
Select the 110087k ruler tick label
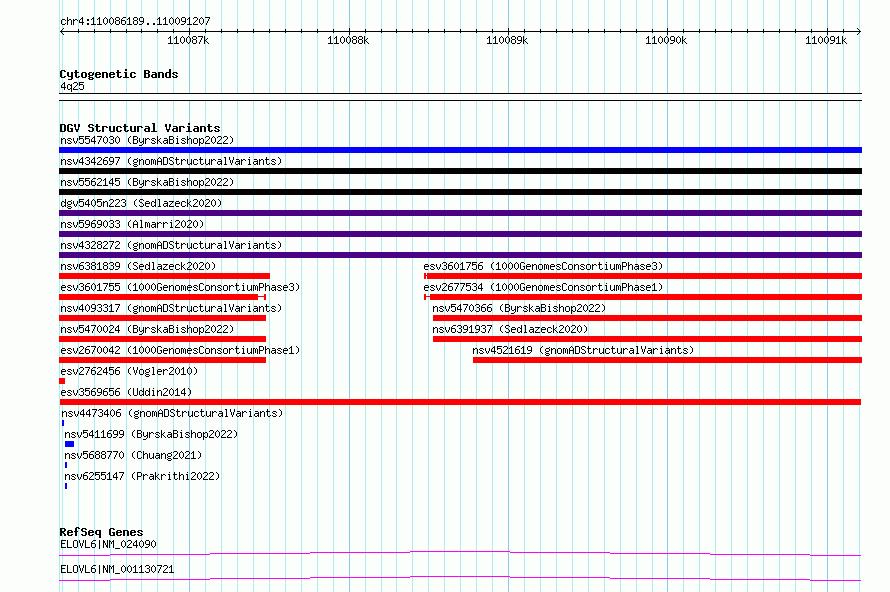tap(188, 40)
